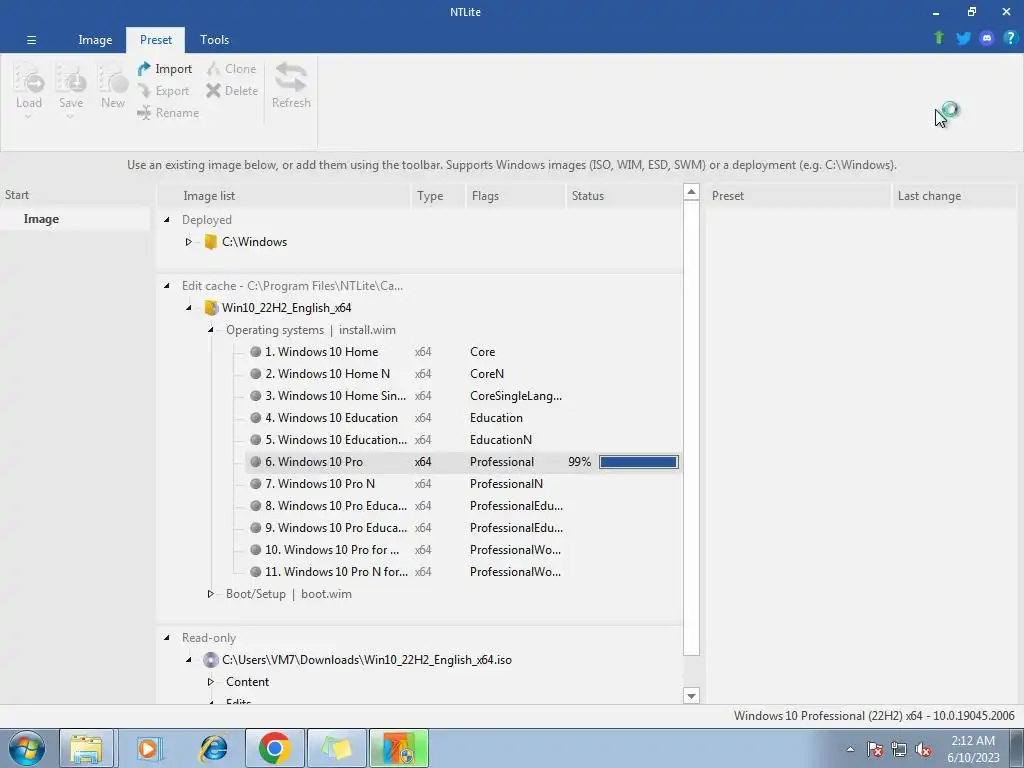
Task: Collapse the Edit cache group
Action: pos(167,286)
